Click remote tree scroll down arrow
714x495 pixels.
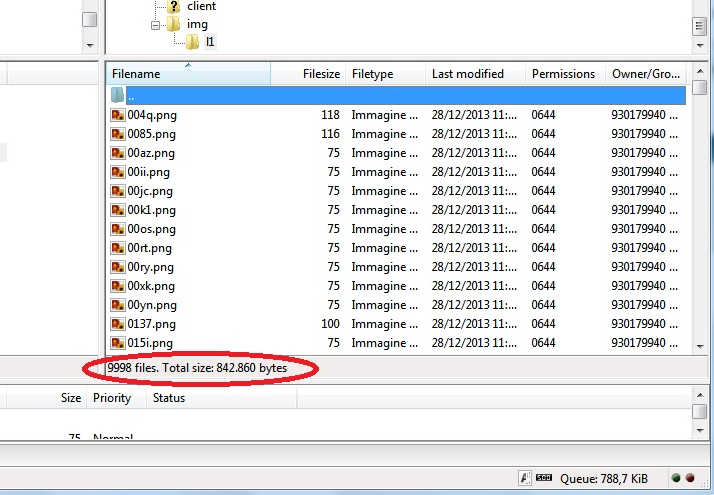[x=700, y=46]
